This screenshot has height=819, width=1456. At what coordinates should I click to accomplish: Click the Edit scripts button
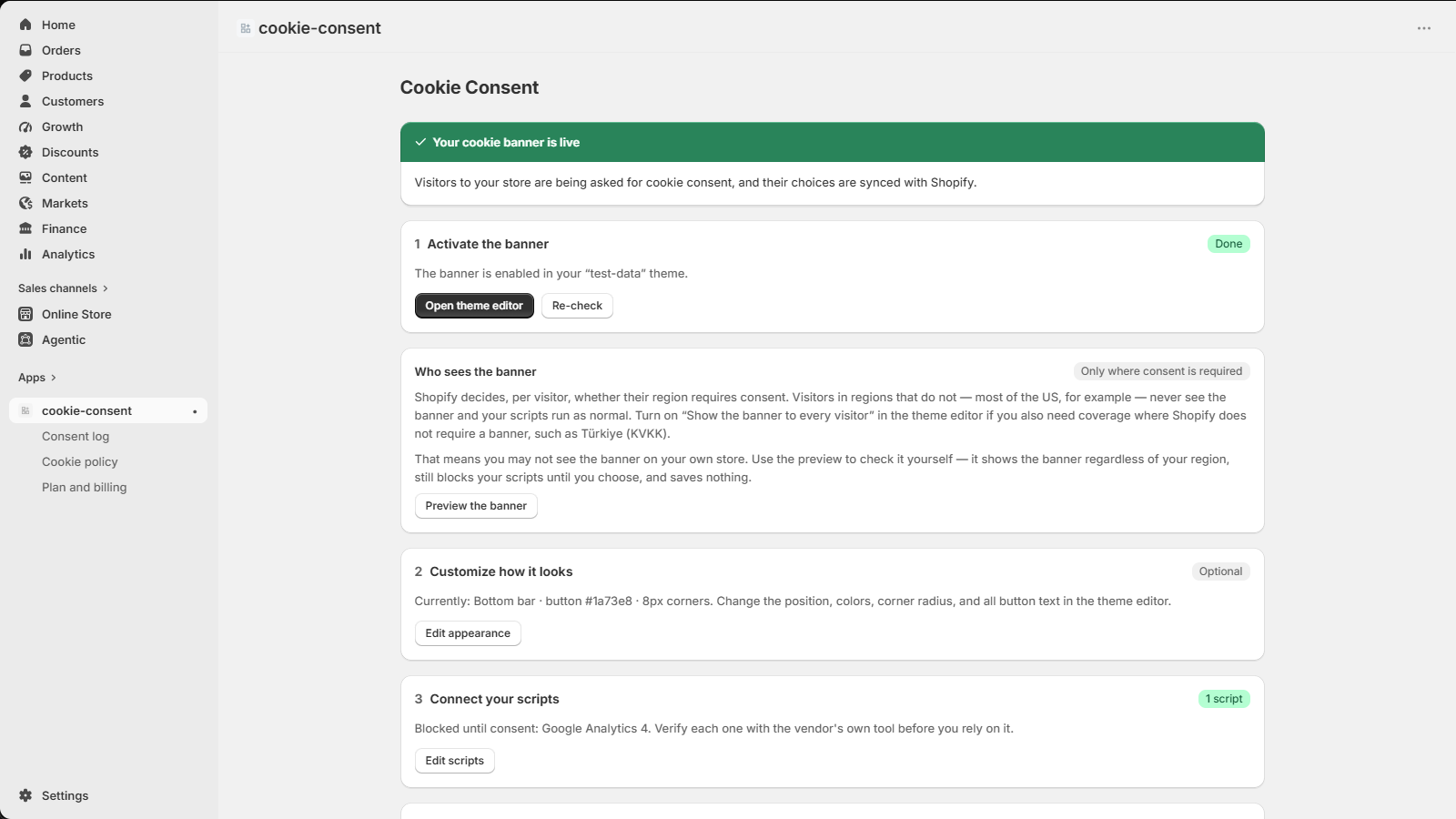[x=454, y=761]
